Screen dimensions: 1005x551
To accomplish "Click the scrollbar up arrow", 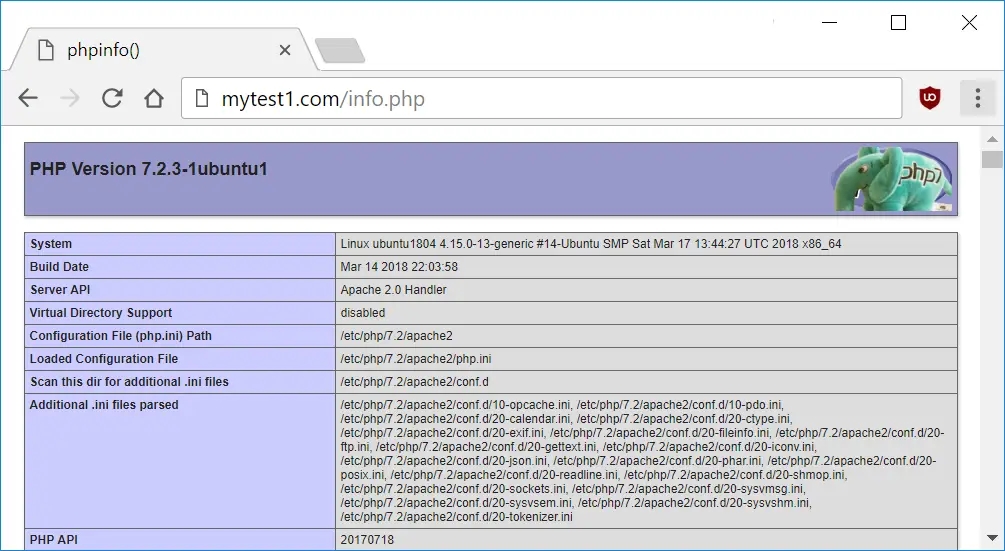I will pyautogui.click(x=992, y=139).
